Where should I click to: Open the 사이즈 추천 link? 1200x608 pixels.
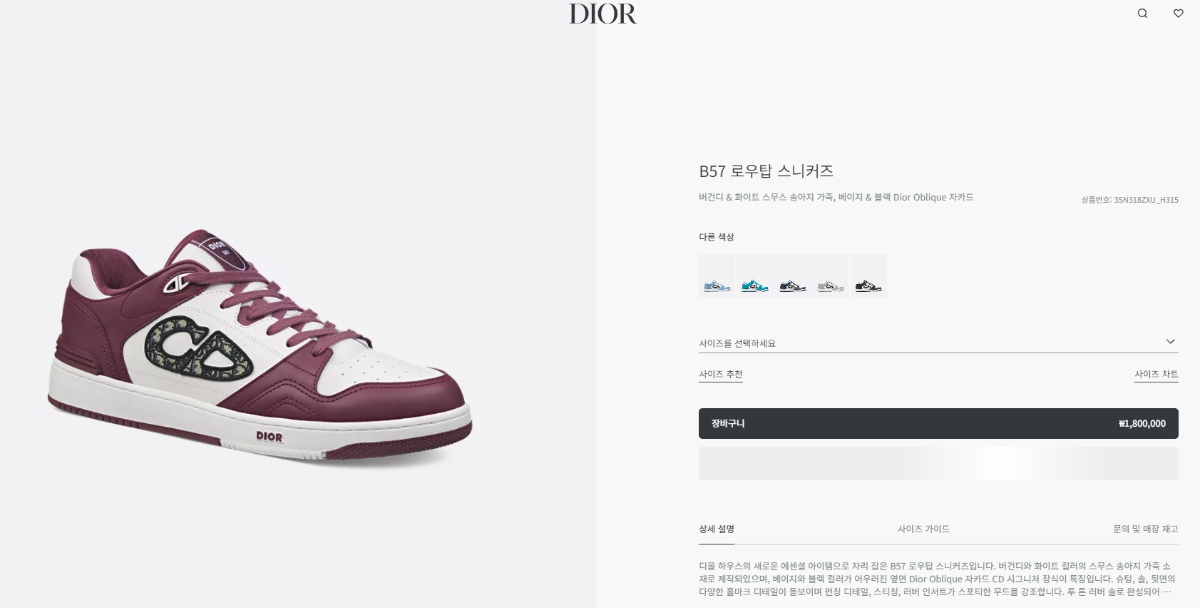(x=720, y=374)
